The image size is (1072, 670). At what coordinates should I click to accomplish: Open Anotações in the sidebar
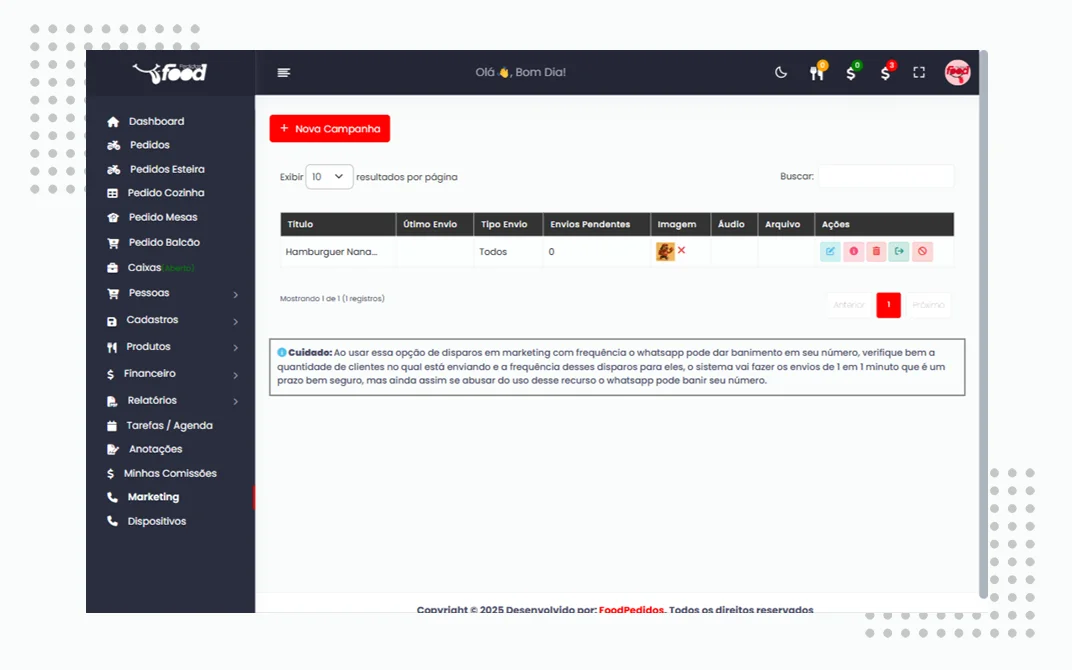click(155, 449)
